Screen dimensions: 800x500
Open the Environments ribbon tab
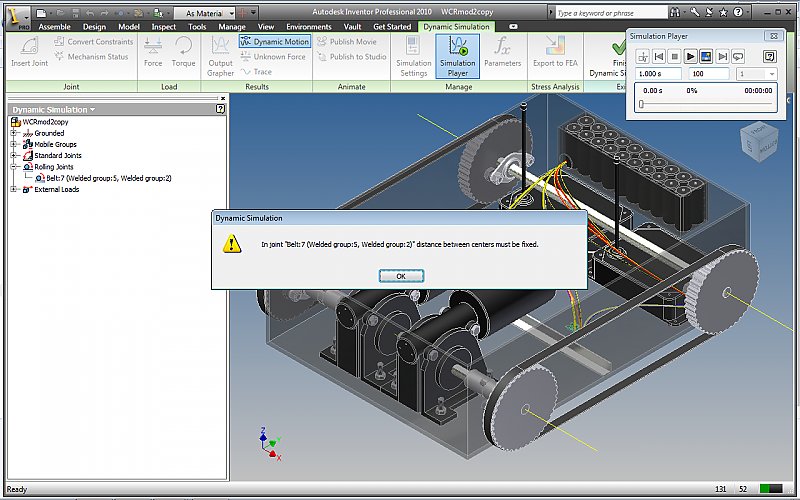tap(309, 27)
